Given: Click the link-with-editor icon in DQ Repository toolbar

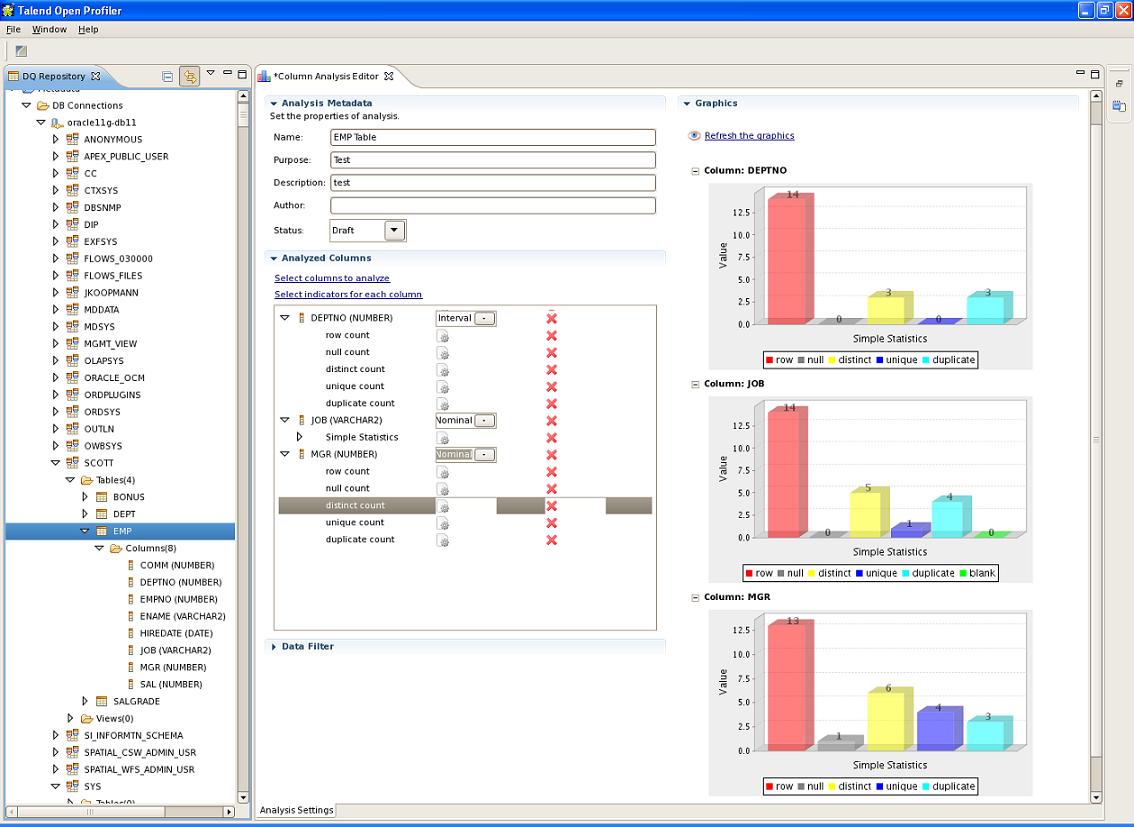Looking at the screenshot, I should click(x=189, y=76).
